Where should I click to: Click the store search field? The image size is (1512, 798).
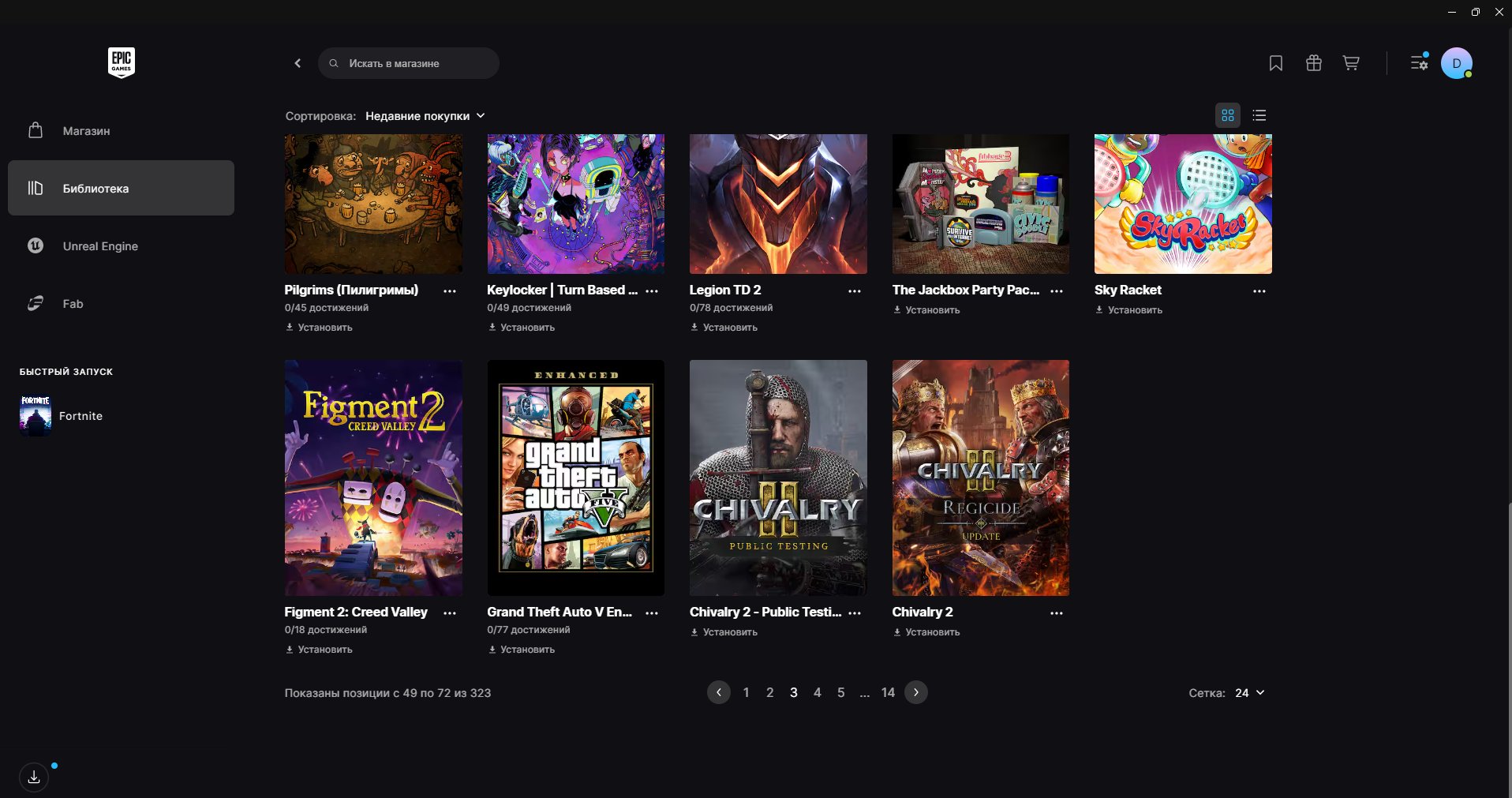409,63
